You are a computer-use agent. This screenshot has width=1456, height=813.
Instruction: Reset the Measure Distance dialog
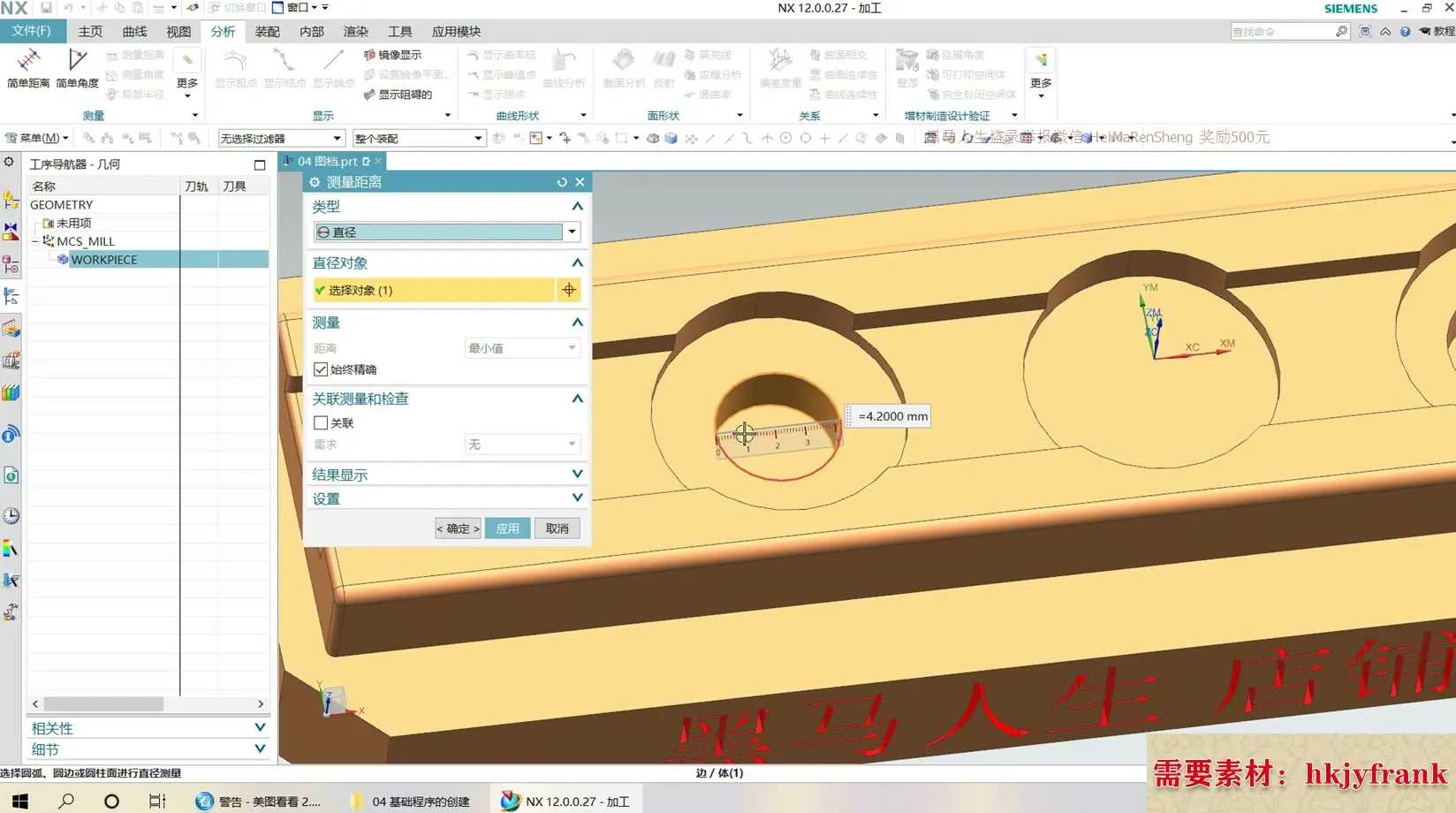tap(562, 182)
